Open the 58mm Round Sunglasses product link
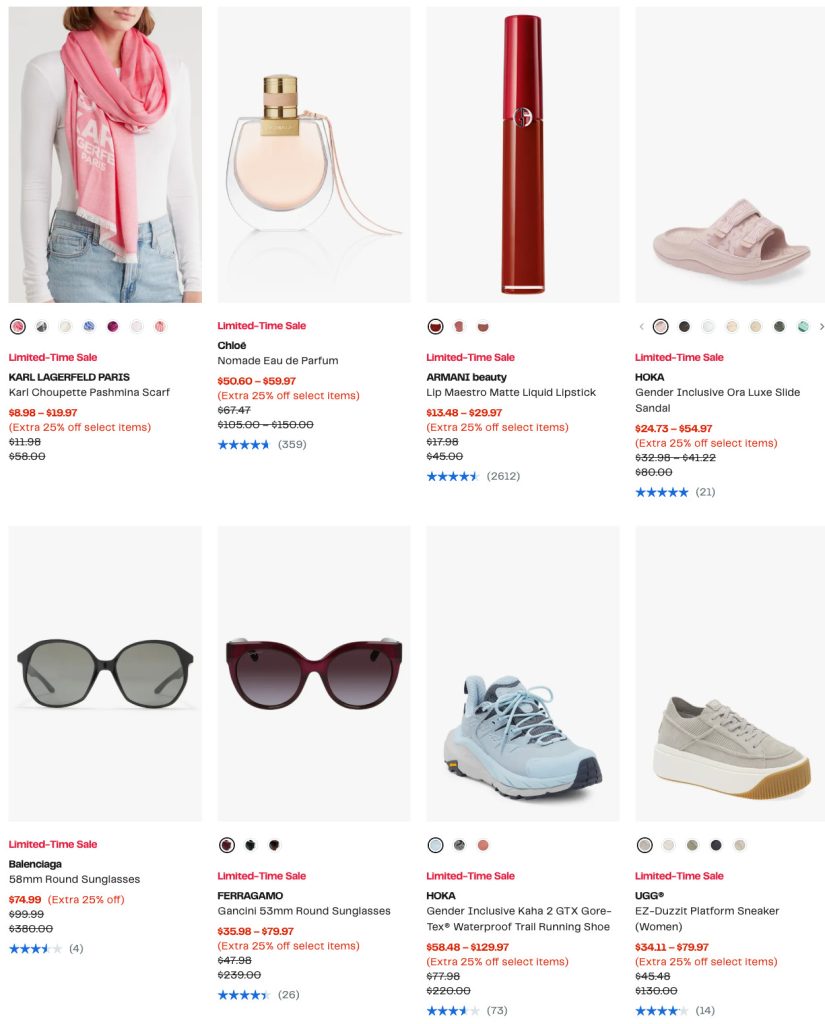Image resolution: width=825 pixels, height=1024 pixels. click(x=74, y=880)
